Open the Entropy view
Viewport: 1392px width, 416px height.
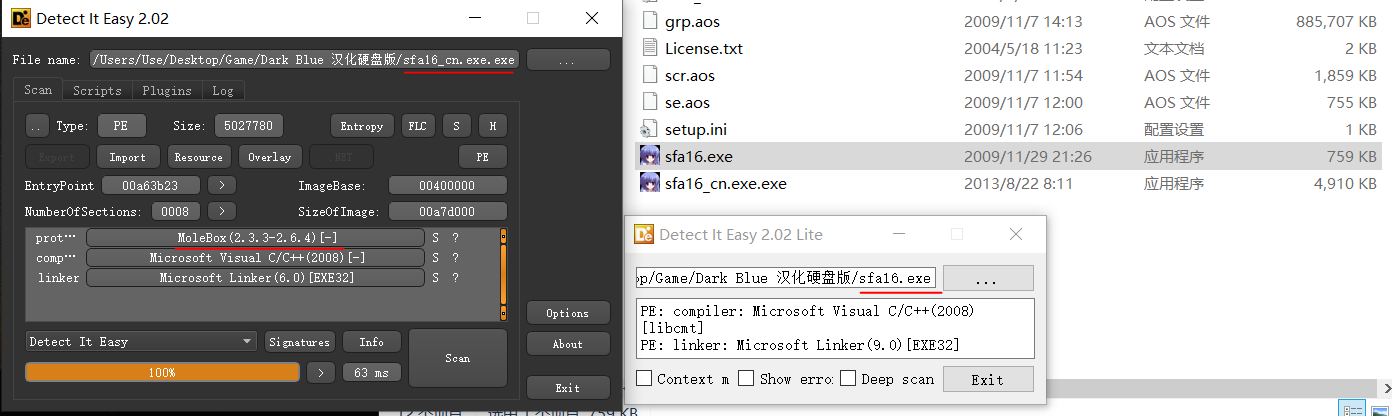pyautogui.click(x=361, y=126)
